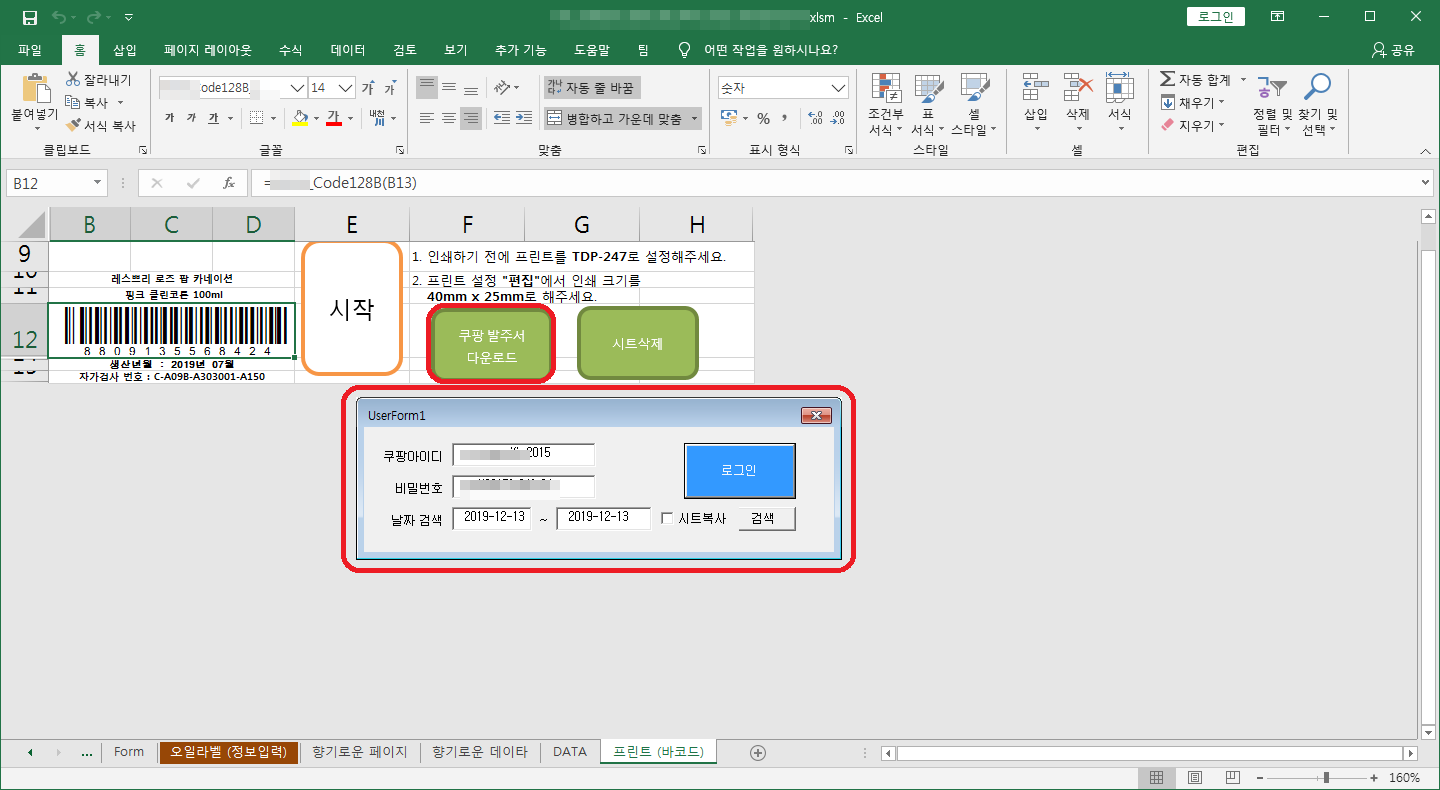
Task: Click the Format Painter (서식 복사) icon
Action: pos(74,126)
